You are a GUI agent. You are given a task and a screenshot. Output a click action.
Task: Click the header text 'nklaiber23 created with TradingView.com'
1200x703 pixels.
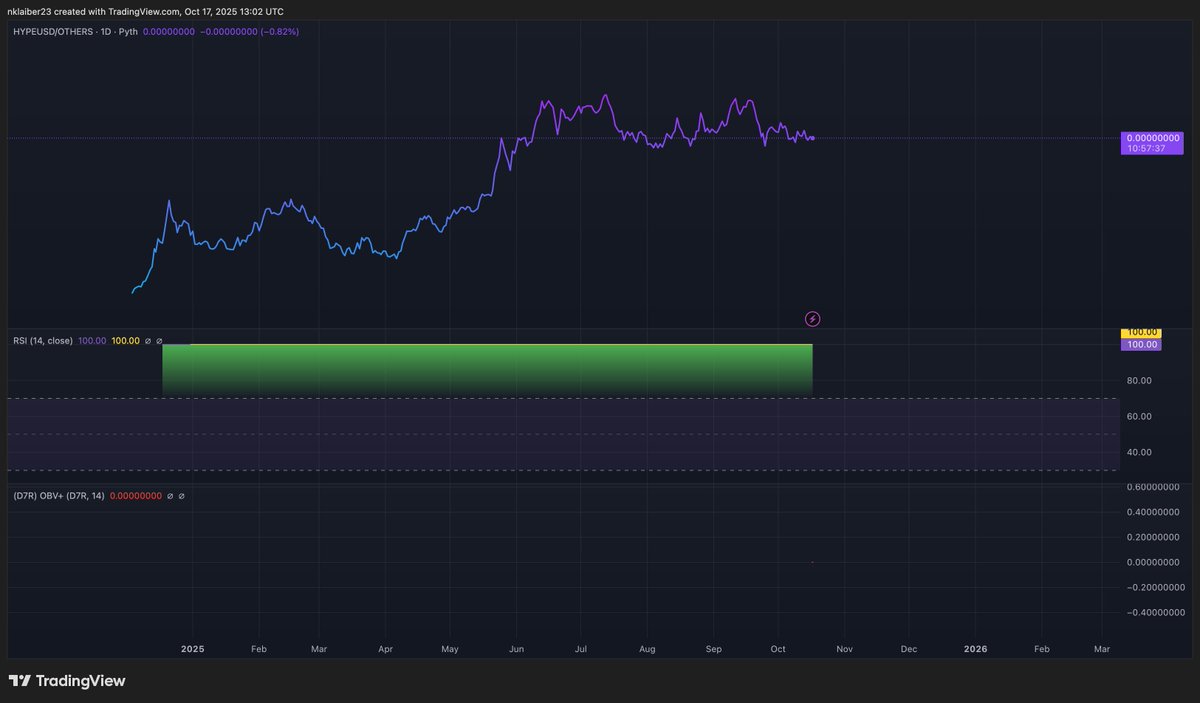[93, 11]
